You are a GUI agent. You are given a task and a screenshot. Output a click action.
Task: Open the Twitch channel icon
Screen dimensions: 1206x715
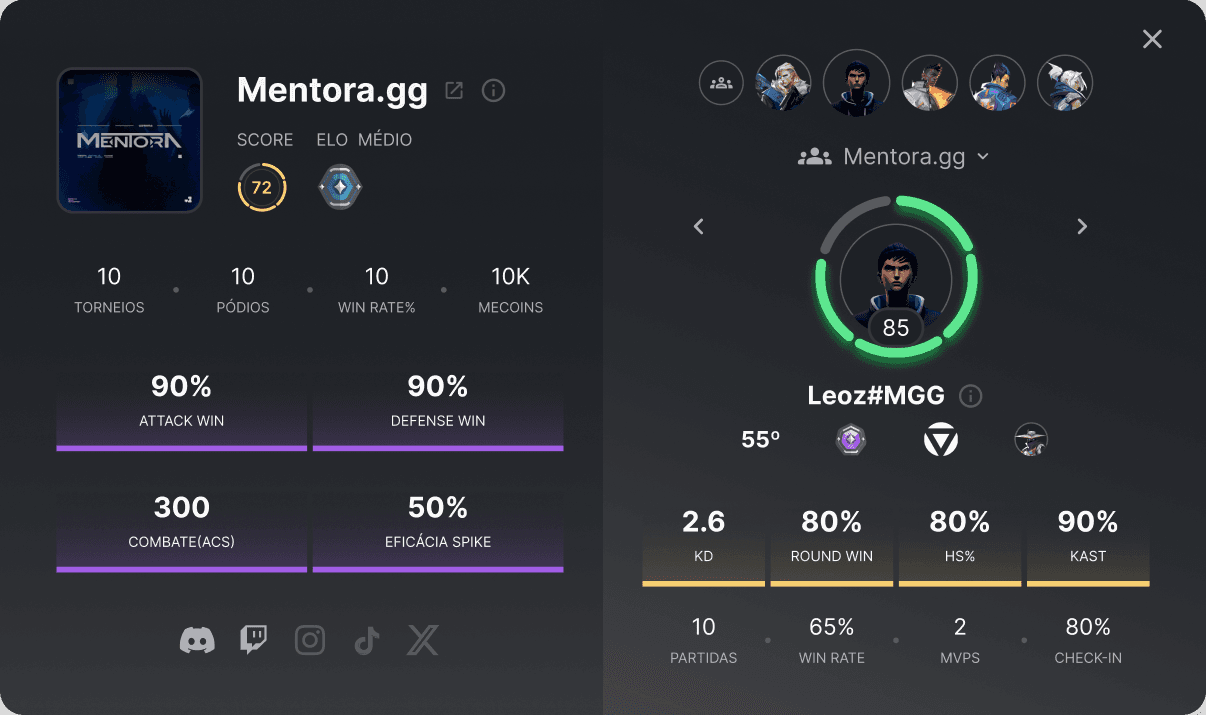254,640
